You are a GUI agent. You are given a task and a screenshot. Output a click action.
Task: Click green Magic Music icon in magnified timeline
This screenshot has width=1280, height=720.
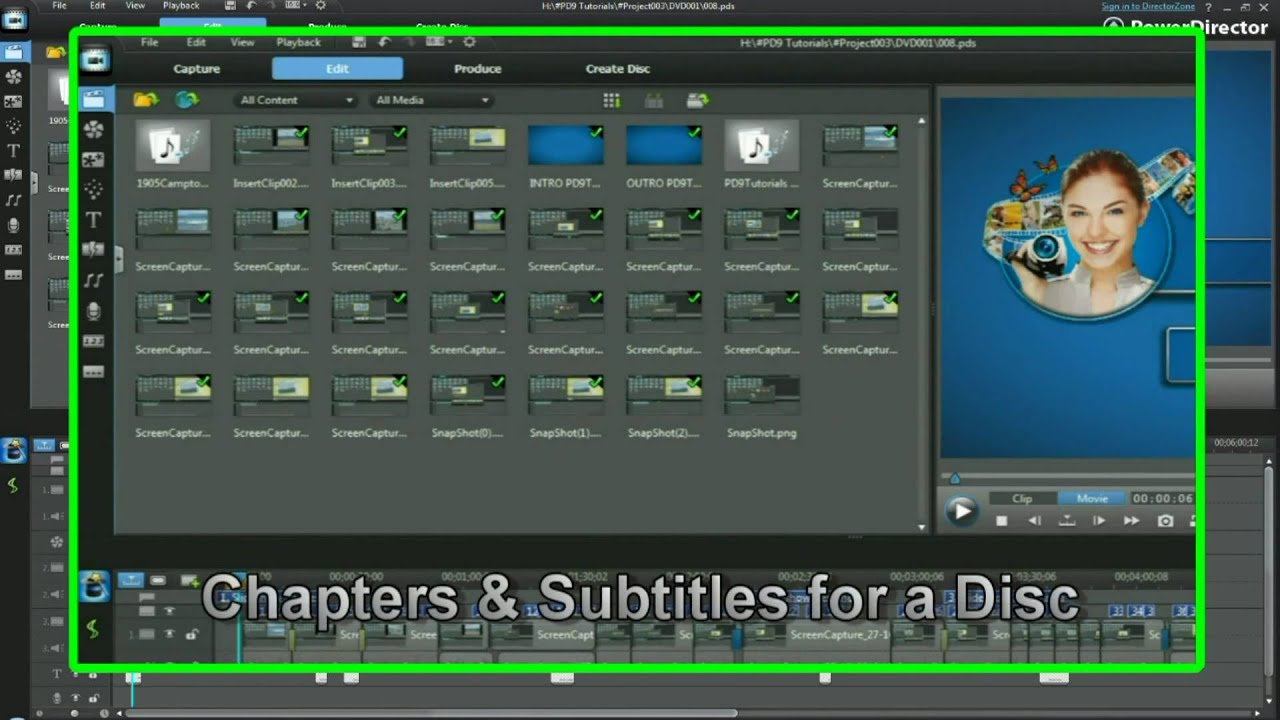coord(93,629)
